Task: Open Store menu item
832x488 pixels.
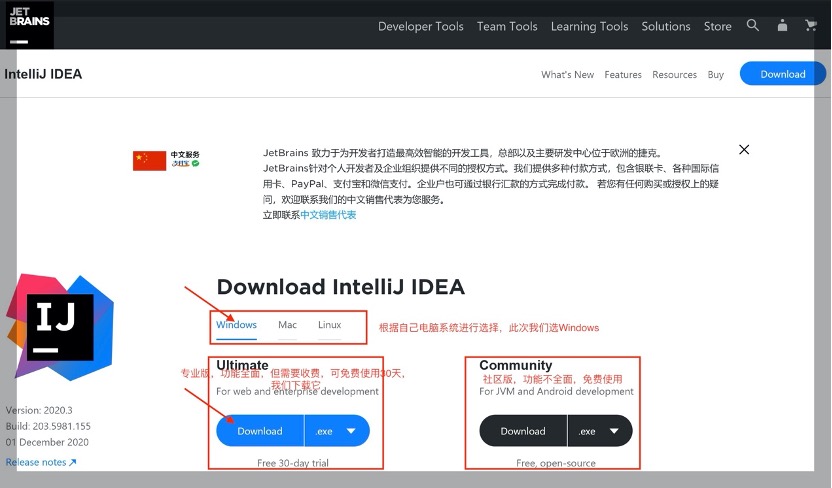Action: point(717,26)
